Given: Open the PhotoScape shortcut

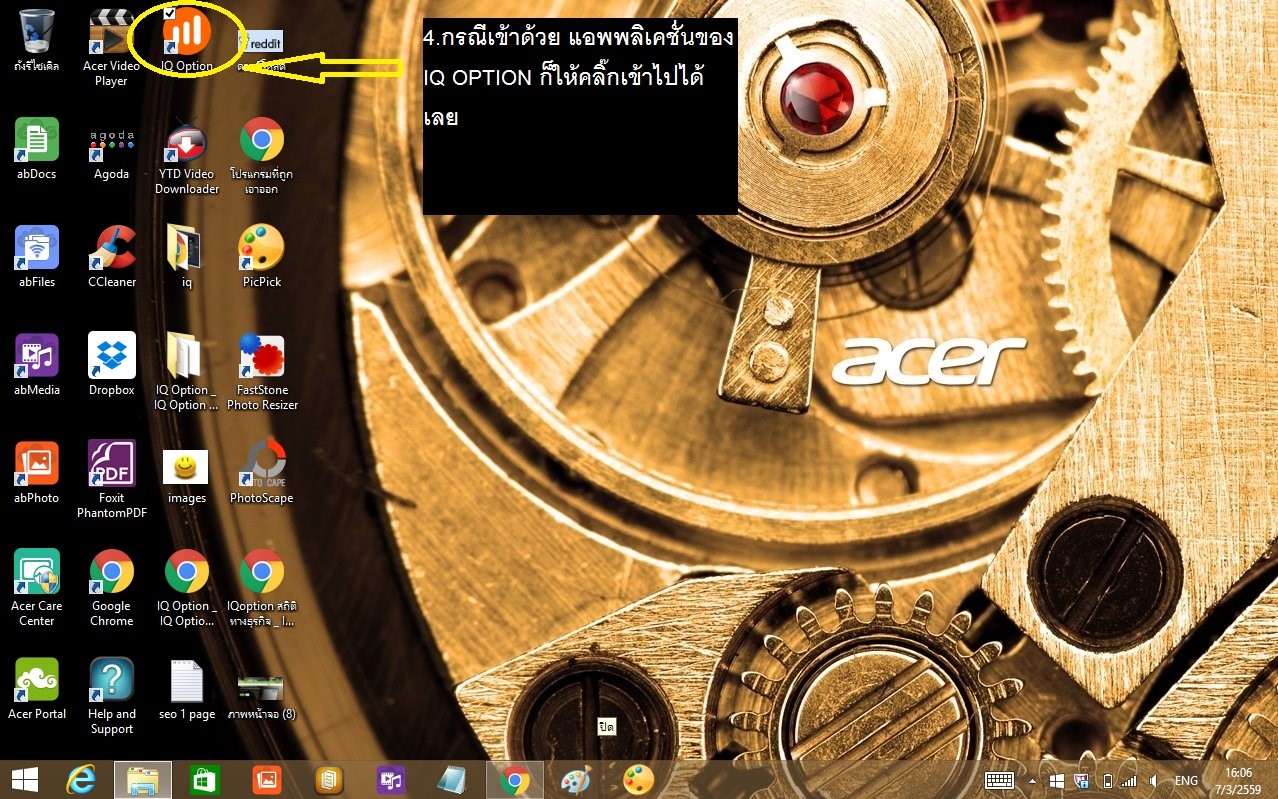Looking at the screenshot, I should [x=261, y=463].
